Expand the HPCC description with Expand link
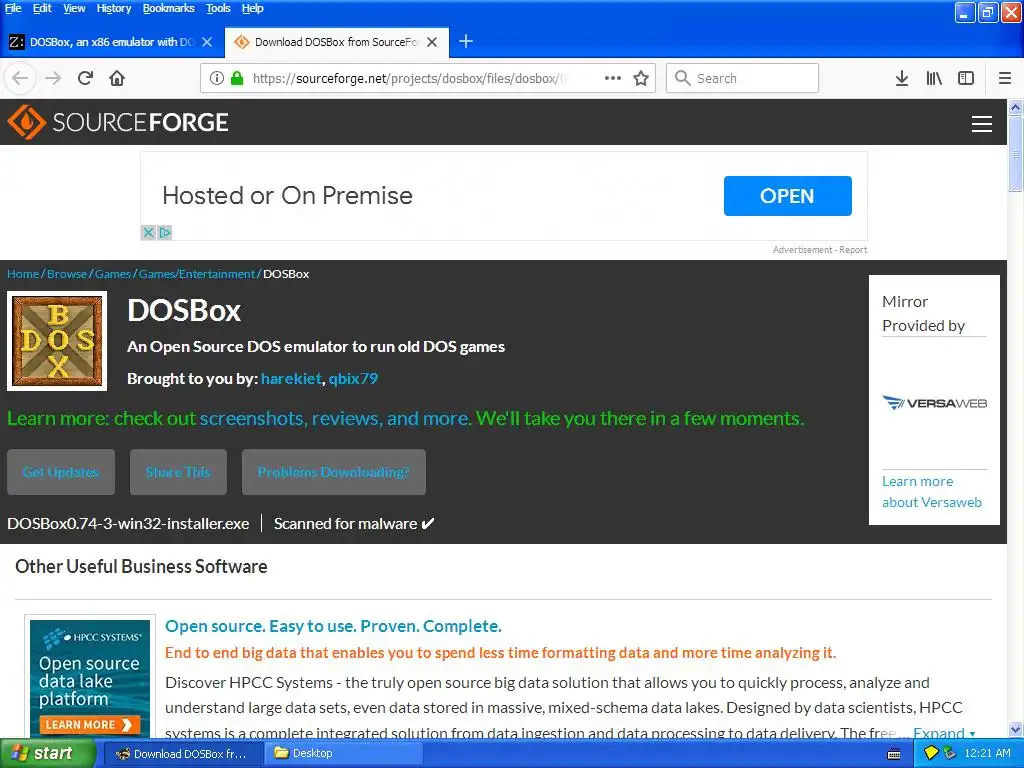This screenshot has width=1024, height=768. tap(944, 733)
